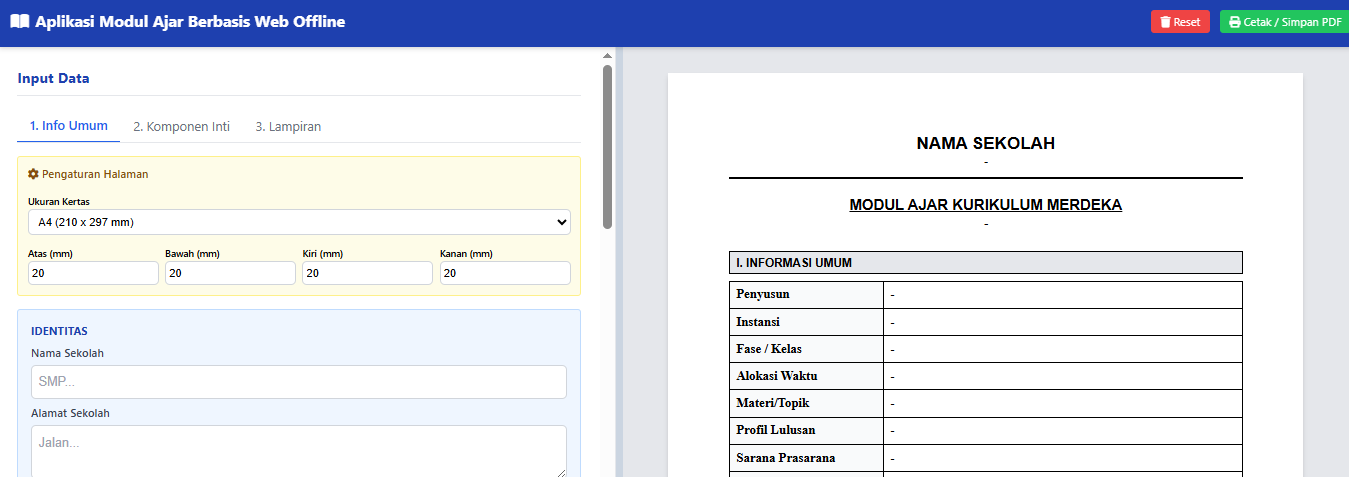Click the left panel scrollbar thumb
The width and height of the screenshot is (1349, 477).
click(607, 147)
